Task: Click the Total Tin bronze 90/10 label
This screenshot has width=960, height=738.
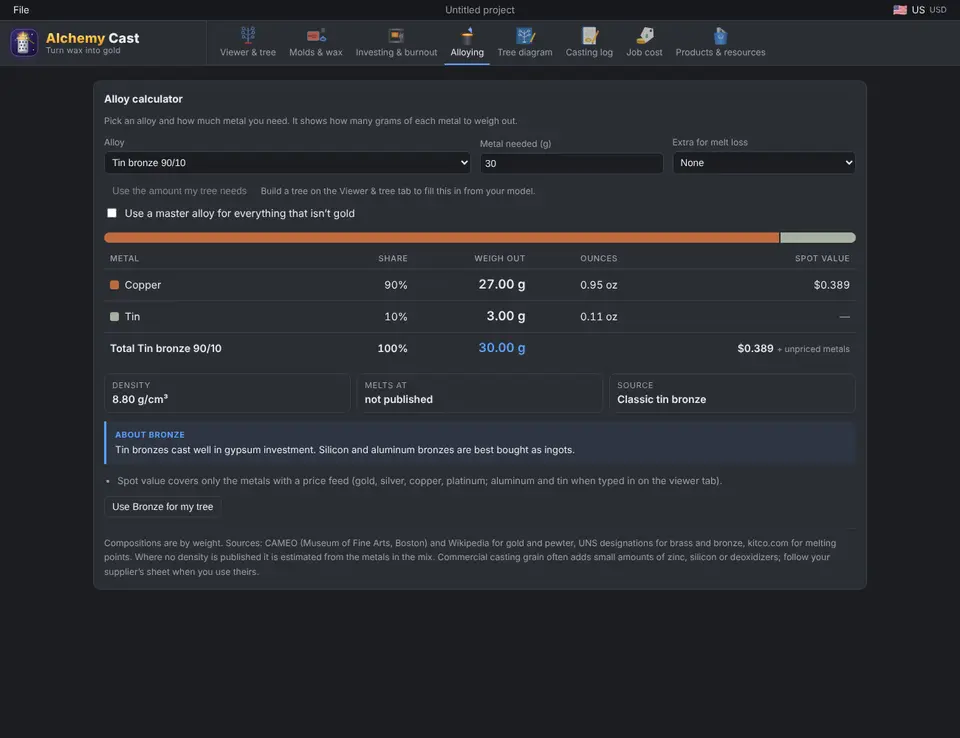Action: tap(166, 348)
